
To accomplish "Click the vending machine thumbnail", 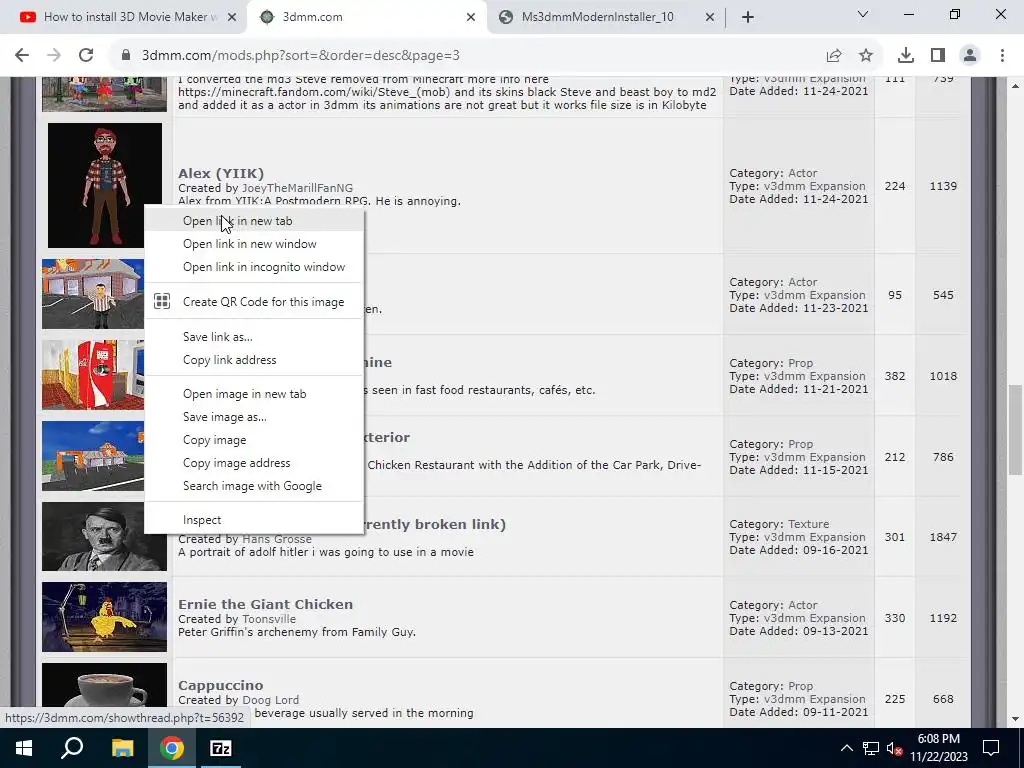I will pos(93,375).
